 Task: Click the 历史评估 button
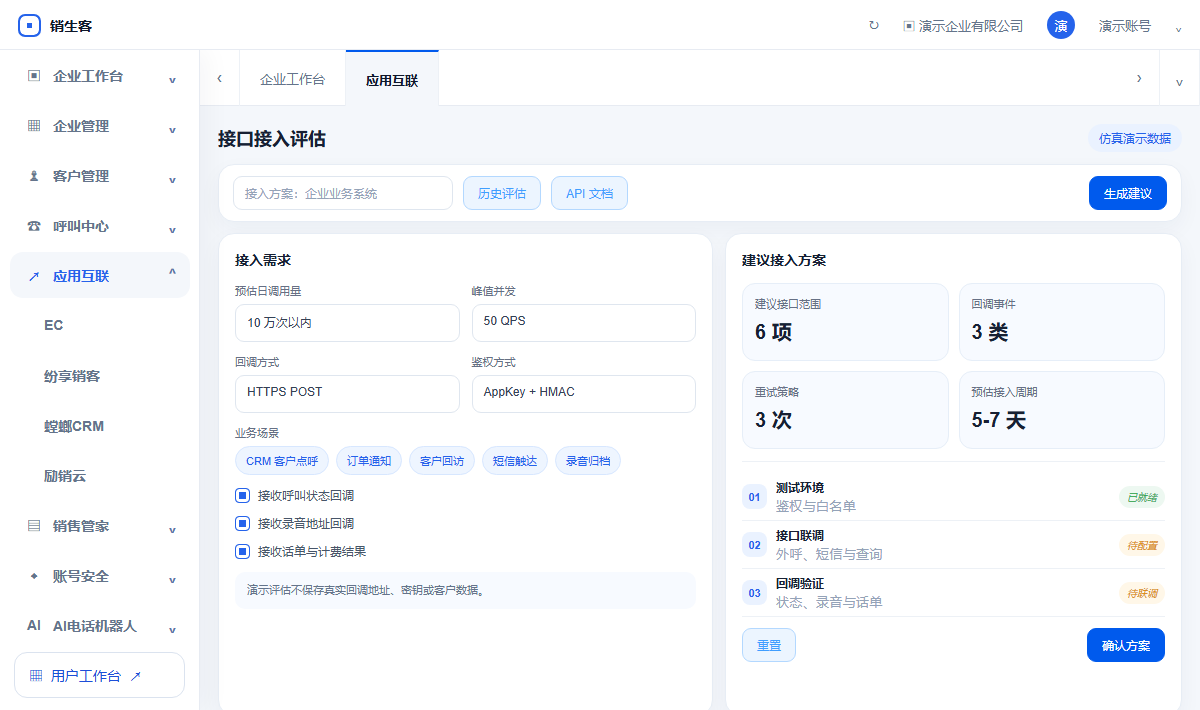point(502,193)
